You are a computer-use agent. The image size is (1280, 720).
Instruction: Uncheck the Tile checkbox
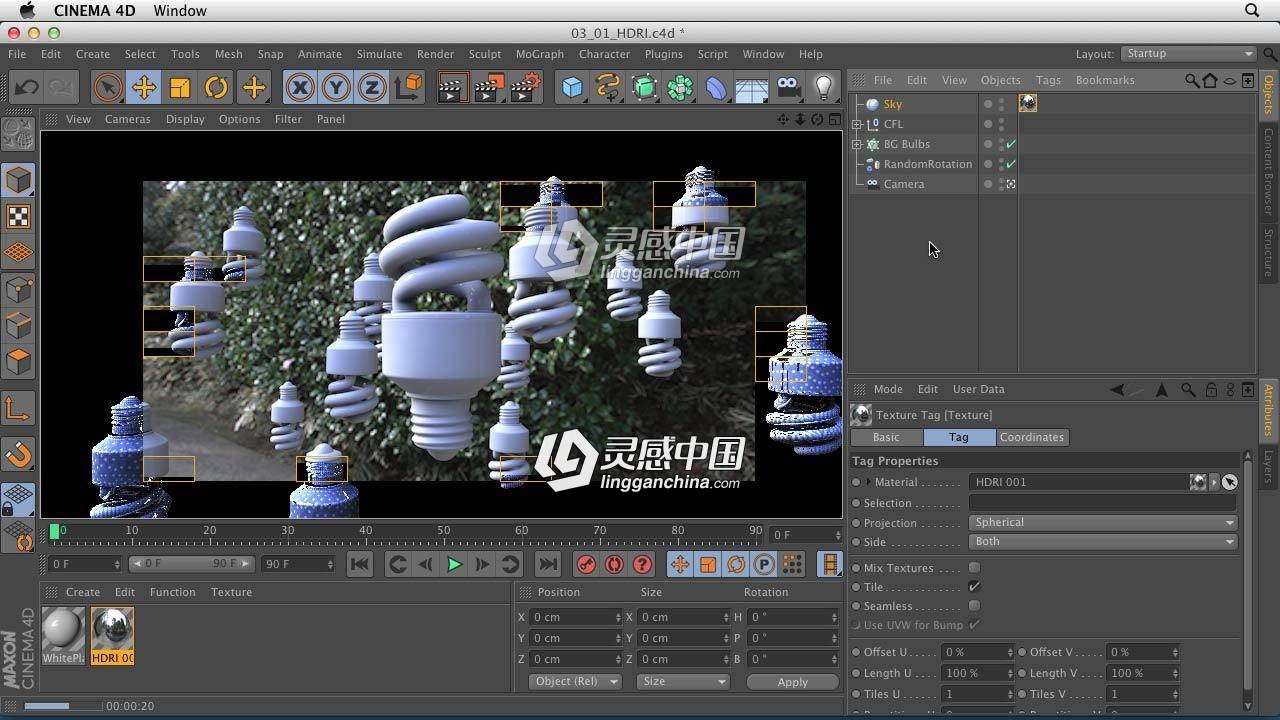pyautogui.click(x=974, y=587)
